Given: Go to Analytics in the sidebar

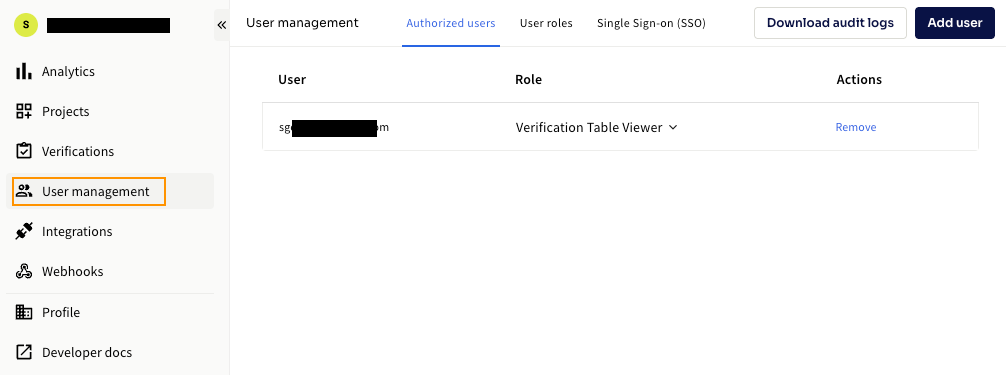Looking at the screenshot, I should tap(68, 71).
